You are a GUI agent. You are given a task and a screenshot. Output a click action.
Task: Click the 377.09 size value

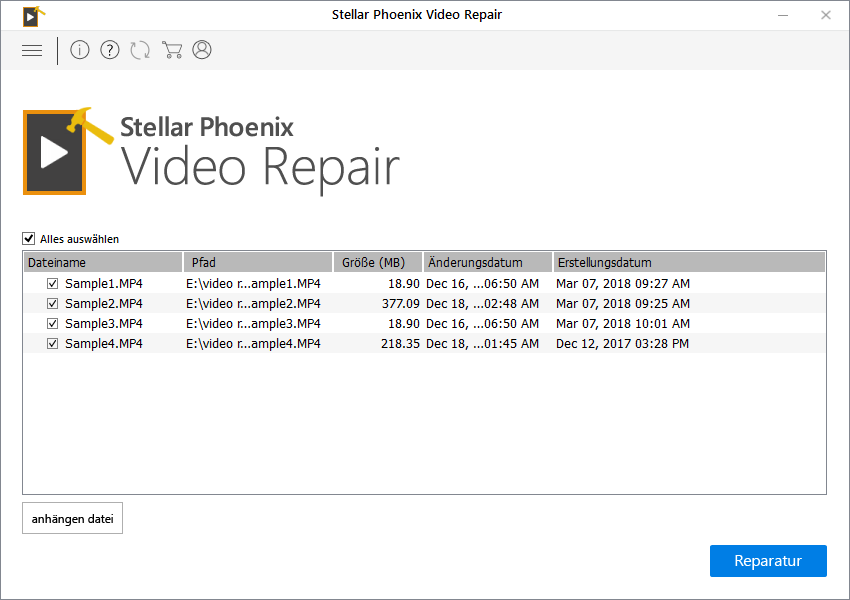point(401,304)
